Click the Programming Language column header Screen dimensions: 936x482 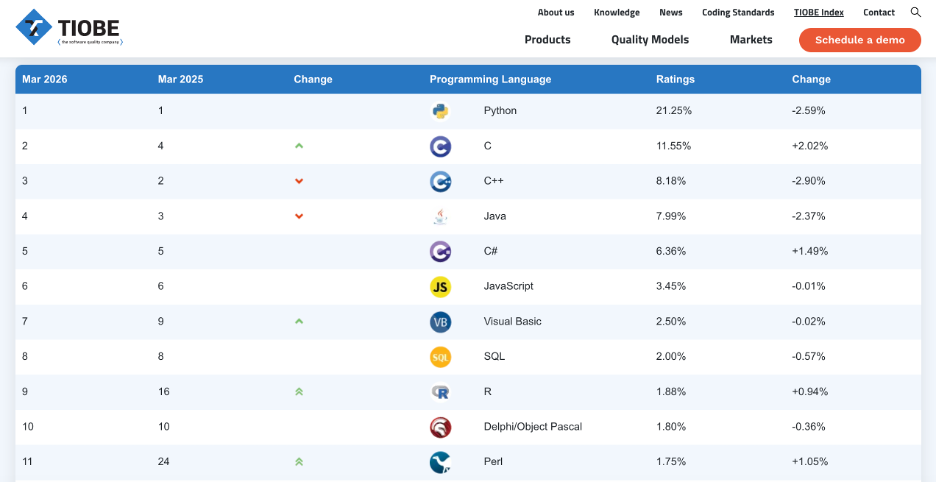click(x=490, y=79)
